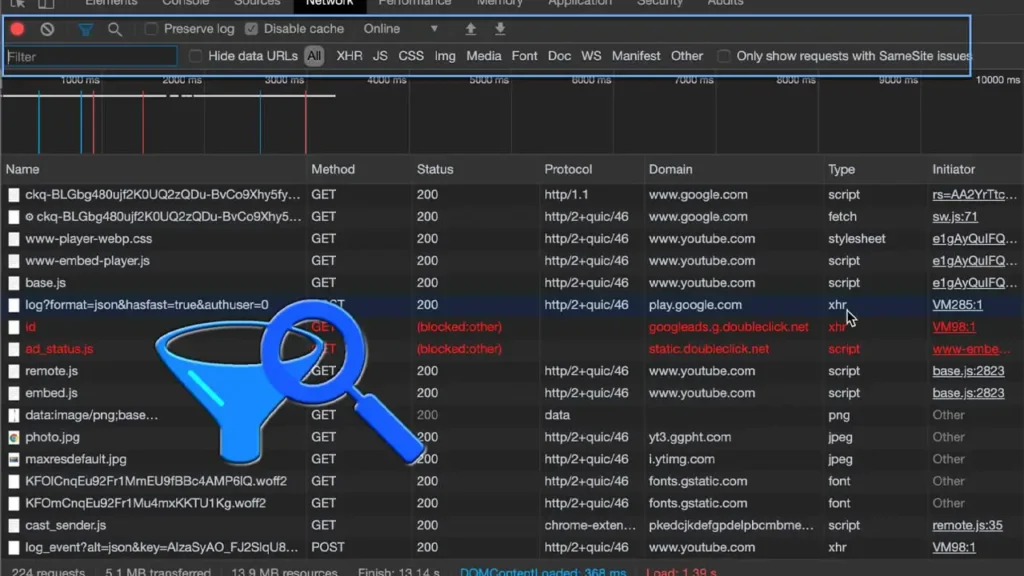This screenshot has height=576, width=1024.
Task: Click the inspect element cursor icon
Action: [x=18, y=3]
